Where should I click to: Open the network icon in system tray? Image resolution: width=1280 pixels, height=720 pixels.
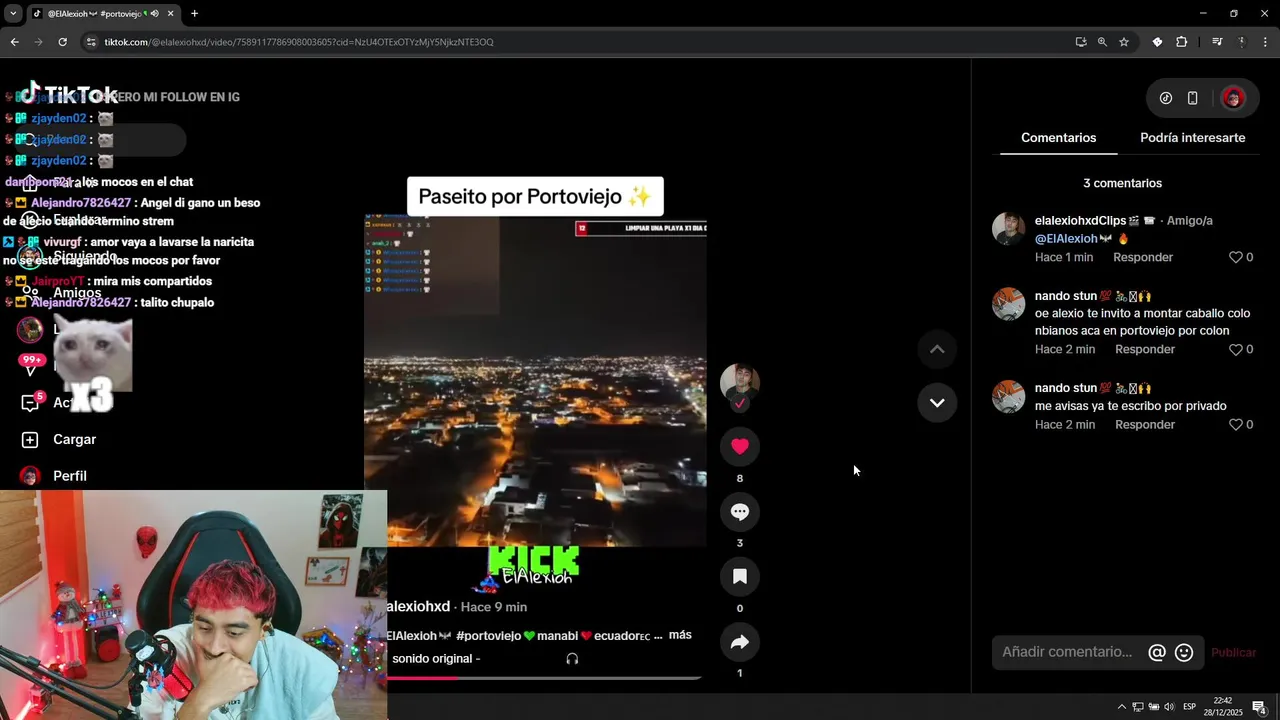click(x=1138, y=707)
